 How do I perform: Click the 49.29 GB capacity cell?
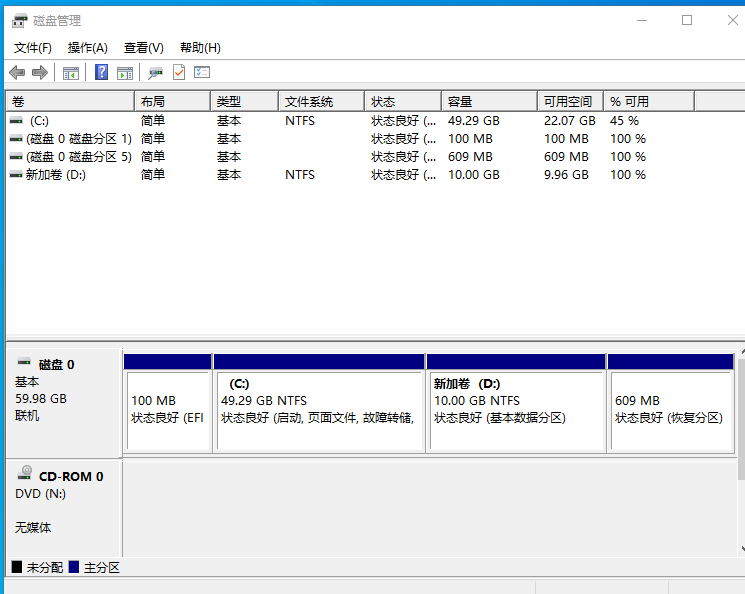[x=474, y=121]
